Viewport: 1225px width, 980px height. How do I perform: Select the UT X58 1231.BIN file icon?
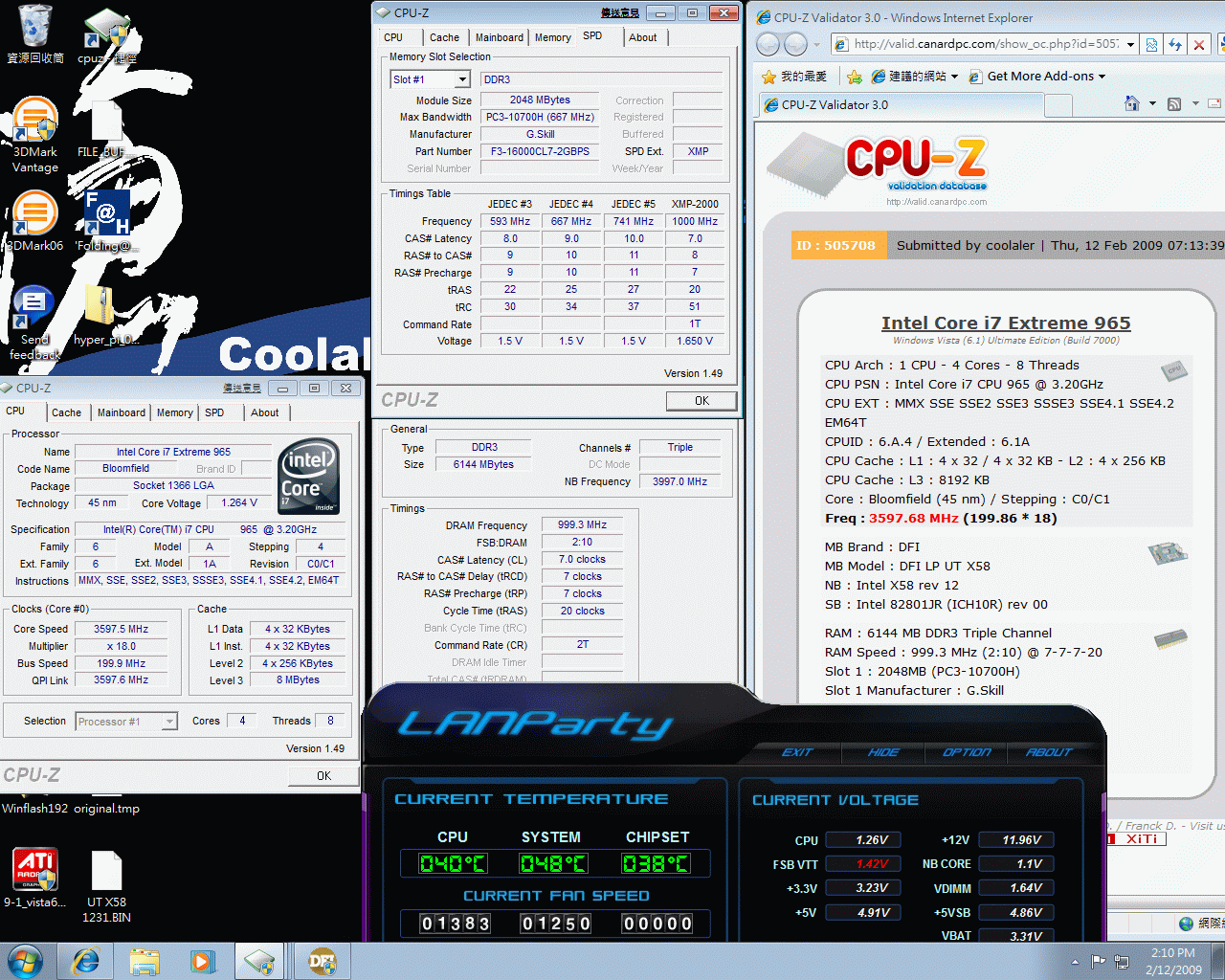point(106,886)
